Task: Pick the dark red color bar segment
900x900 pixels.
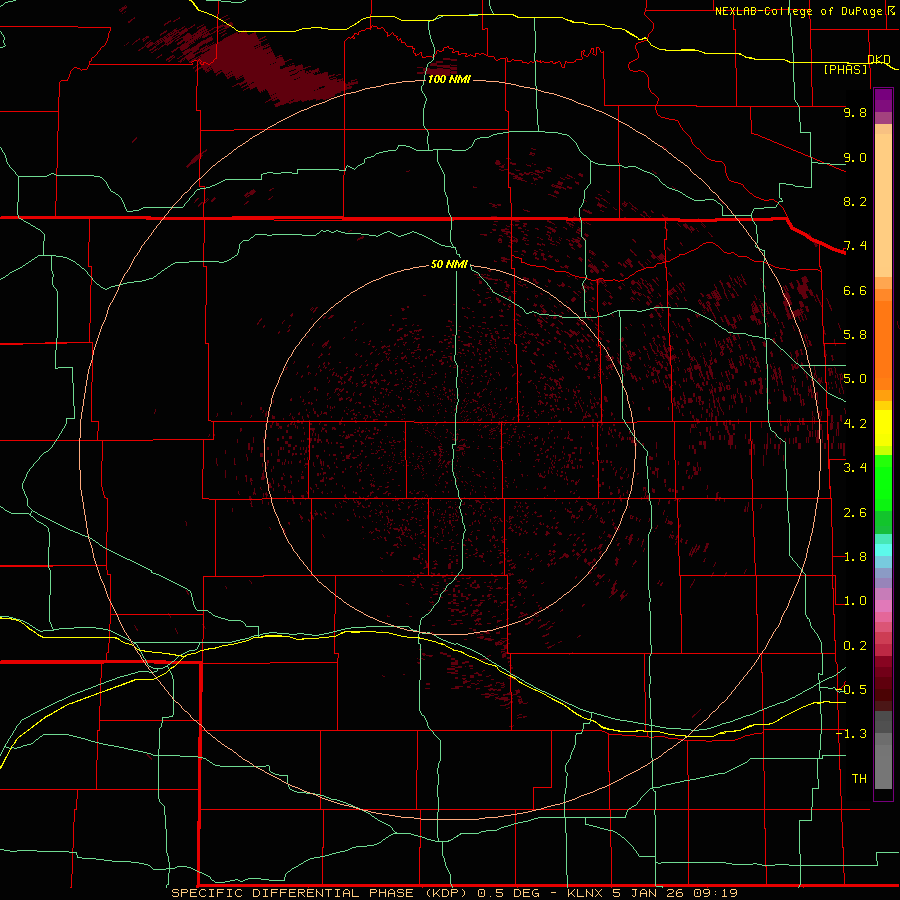Action: (883, 683)
